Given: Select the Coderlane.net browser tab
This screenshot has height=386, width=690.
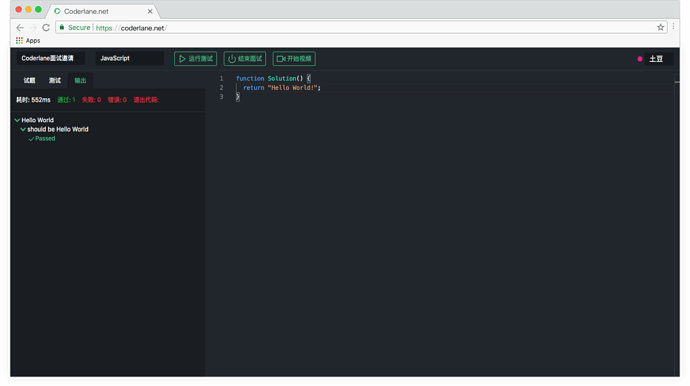Looking at the screenshot, I should 103,11.
